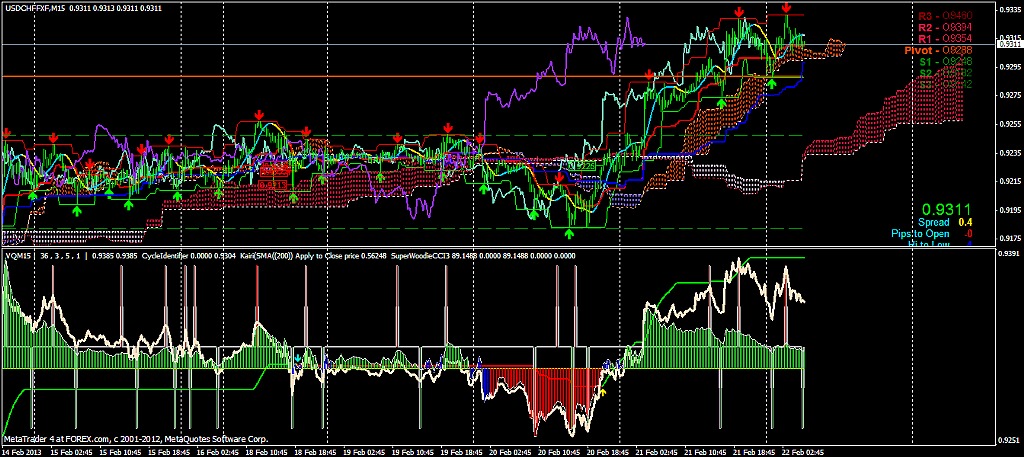Click the cyan arrow in the indicator panel
The height and width of the screenshot is (457, 1024).
point(298,357)
